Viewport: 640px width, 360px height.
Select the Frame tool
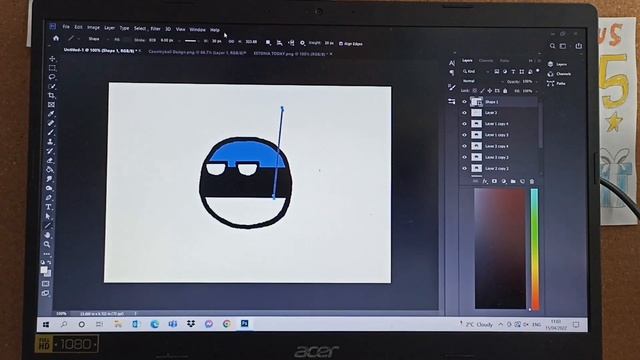tap(51, 105)
